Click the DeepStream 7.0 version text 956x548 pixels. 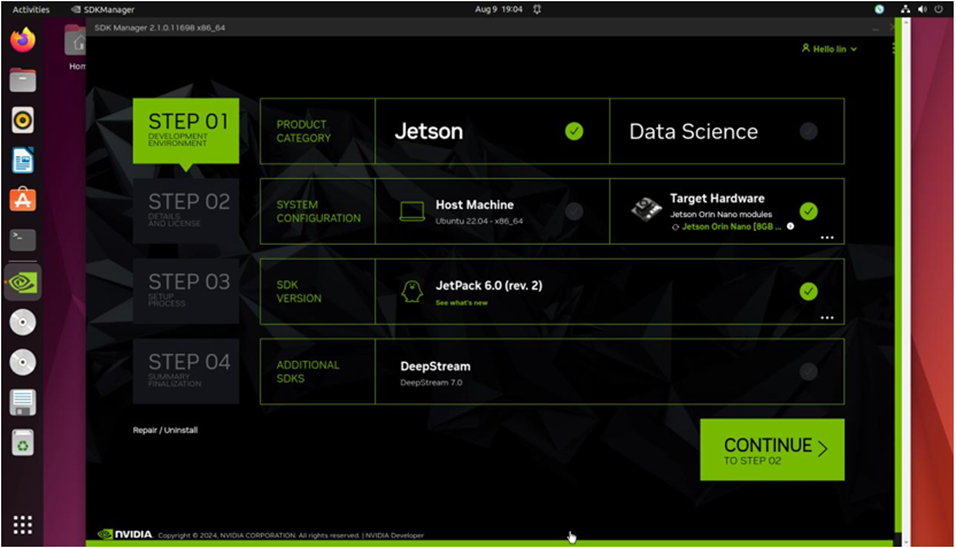click(431, 383)
